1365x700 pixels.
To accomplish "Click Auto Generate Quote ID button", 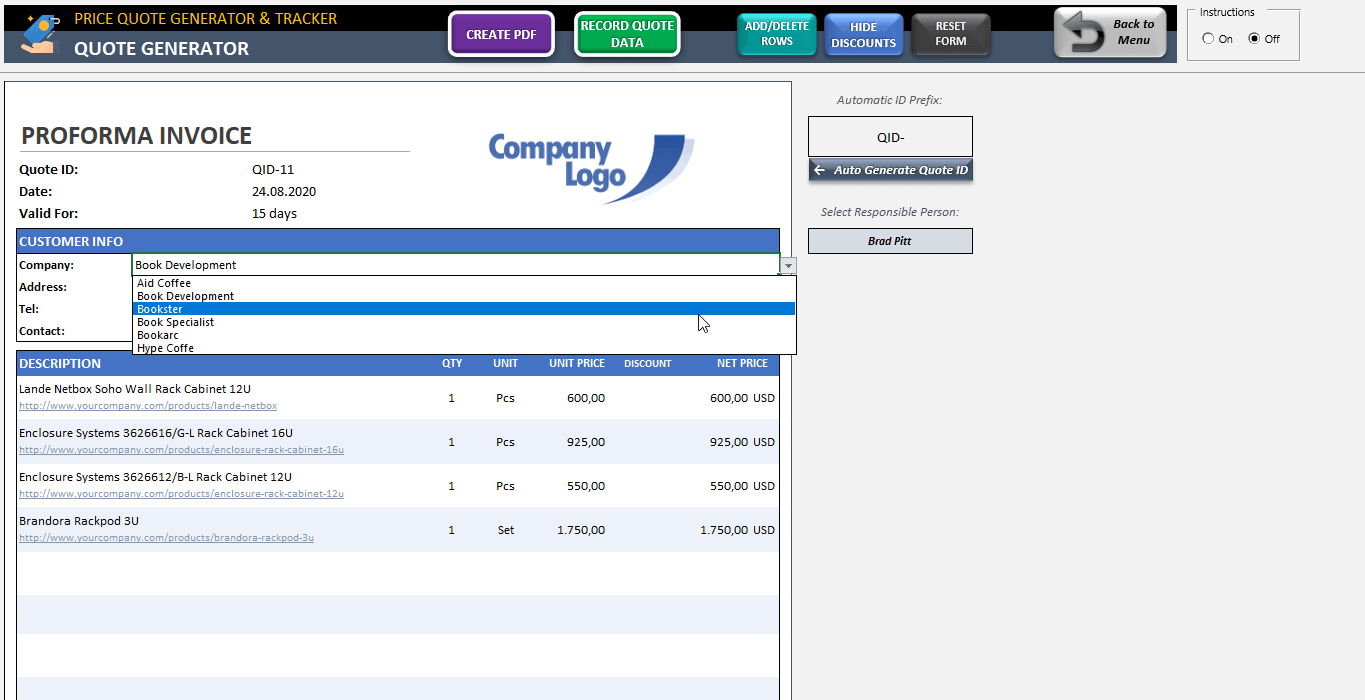I will pos(890,170).
